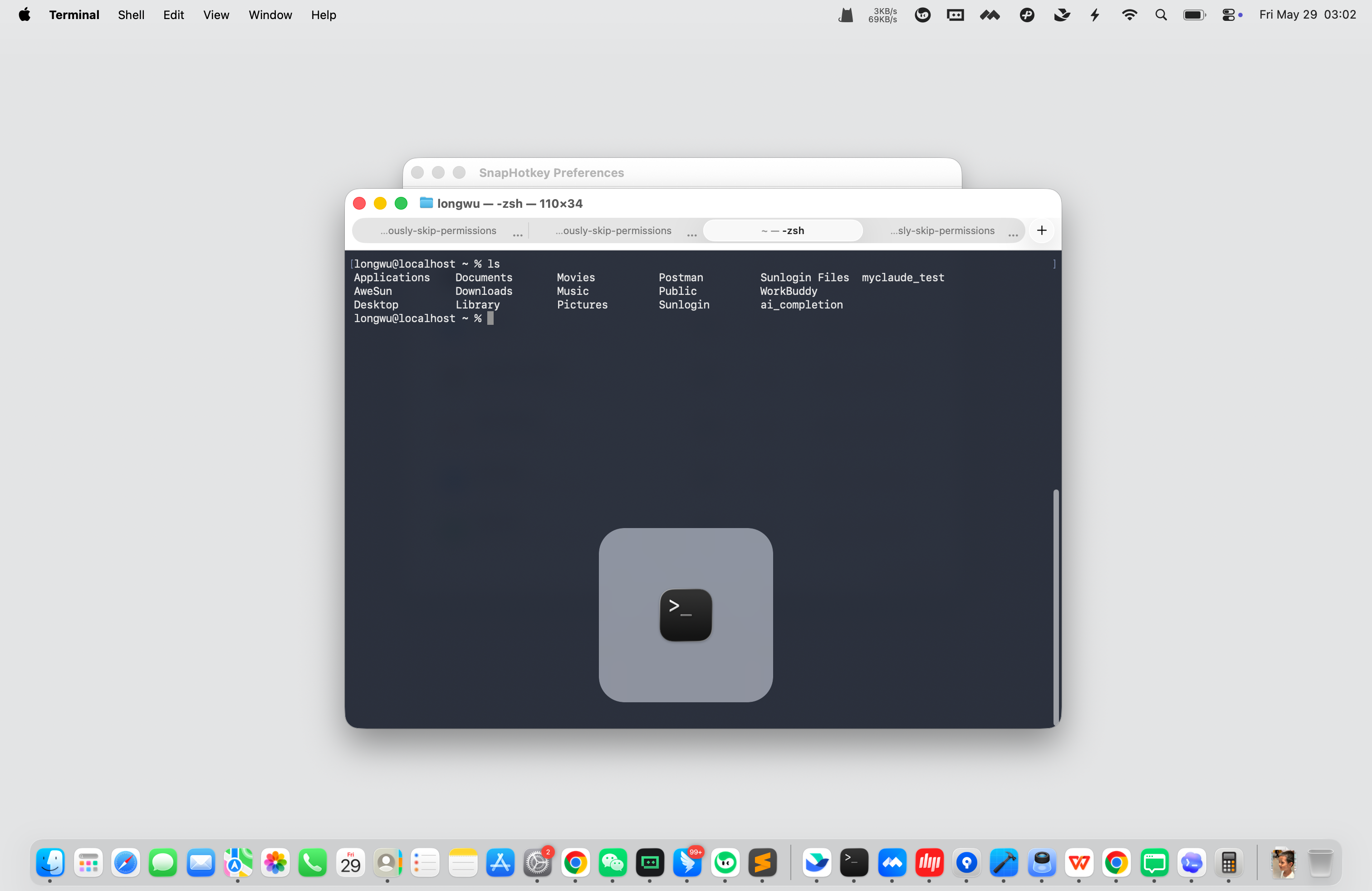1372x891 pixels.
Task: Select the ~ — -zsh tab
Action: click(x=783, y=230)
